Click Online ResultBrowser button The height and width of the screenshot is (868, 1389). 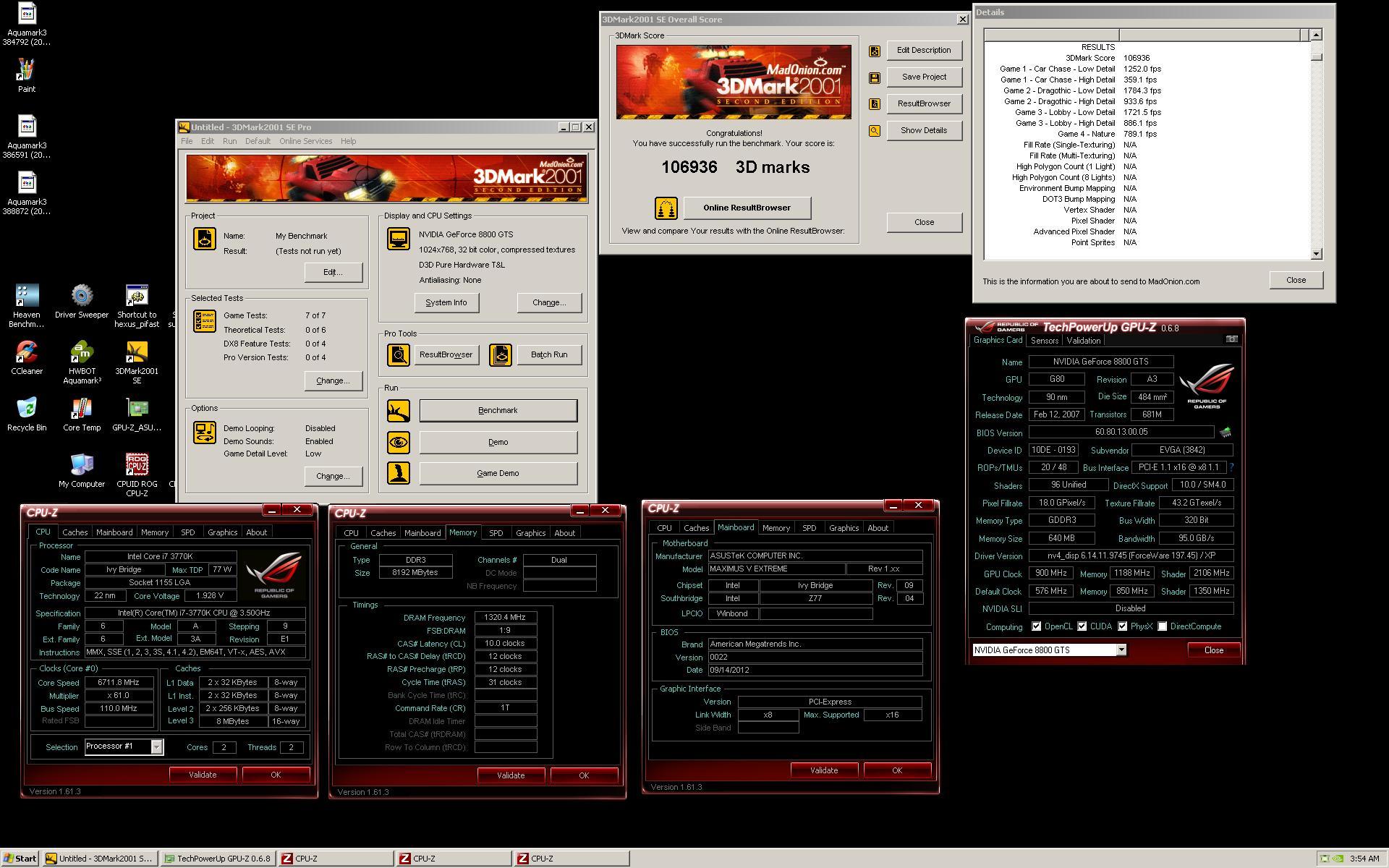(747, 208)
